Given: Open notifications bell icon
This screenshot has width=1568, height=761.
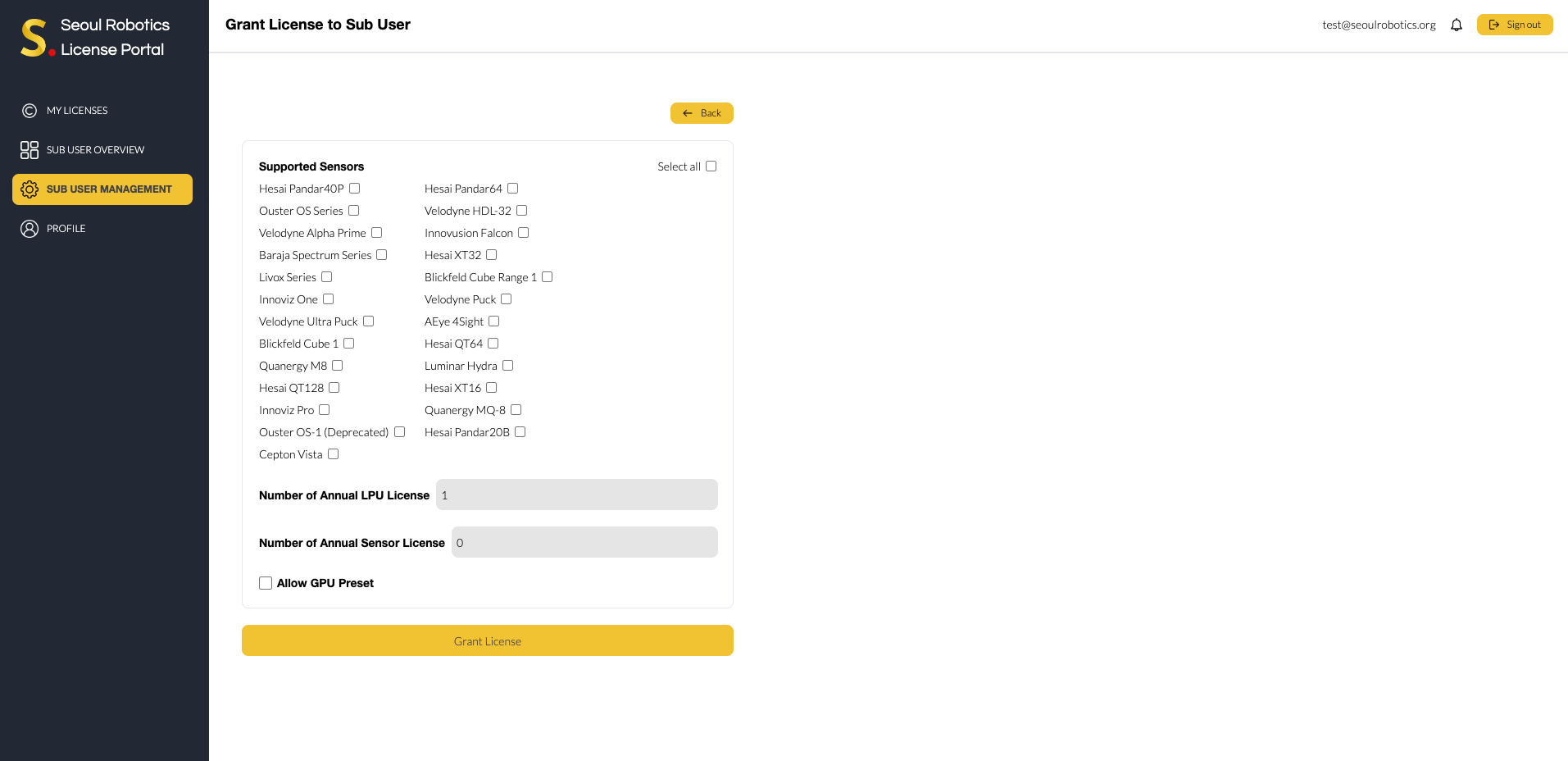Looking at the screenshot, I should click(1457, 25).
